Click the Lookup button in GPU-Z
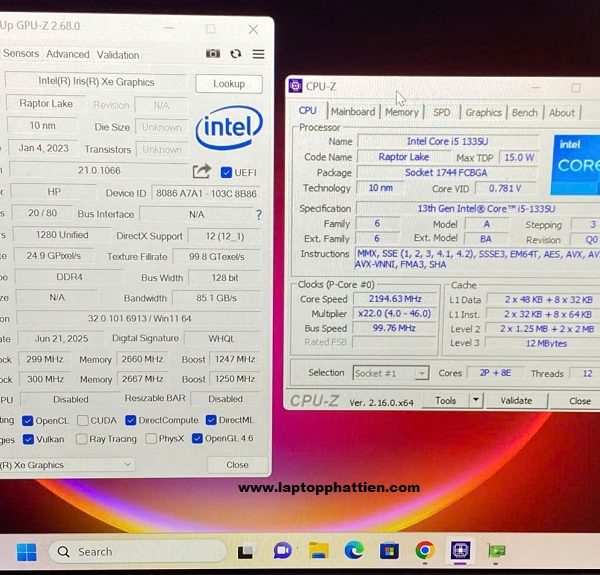The height and width of the screenshot is (575, 600). (x=229, y=84)
